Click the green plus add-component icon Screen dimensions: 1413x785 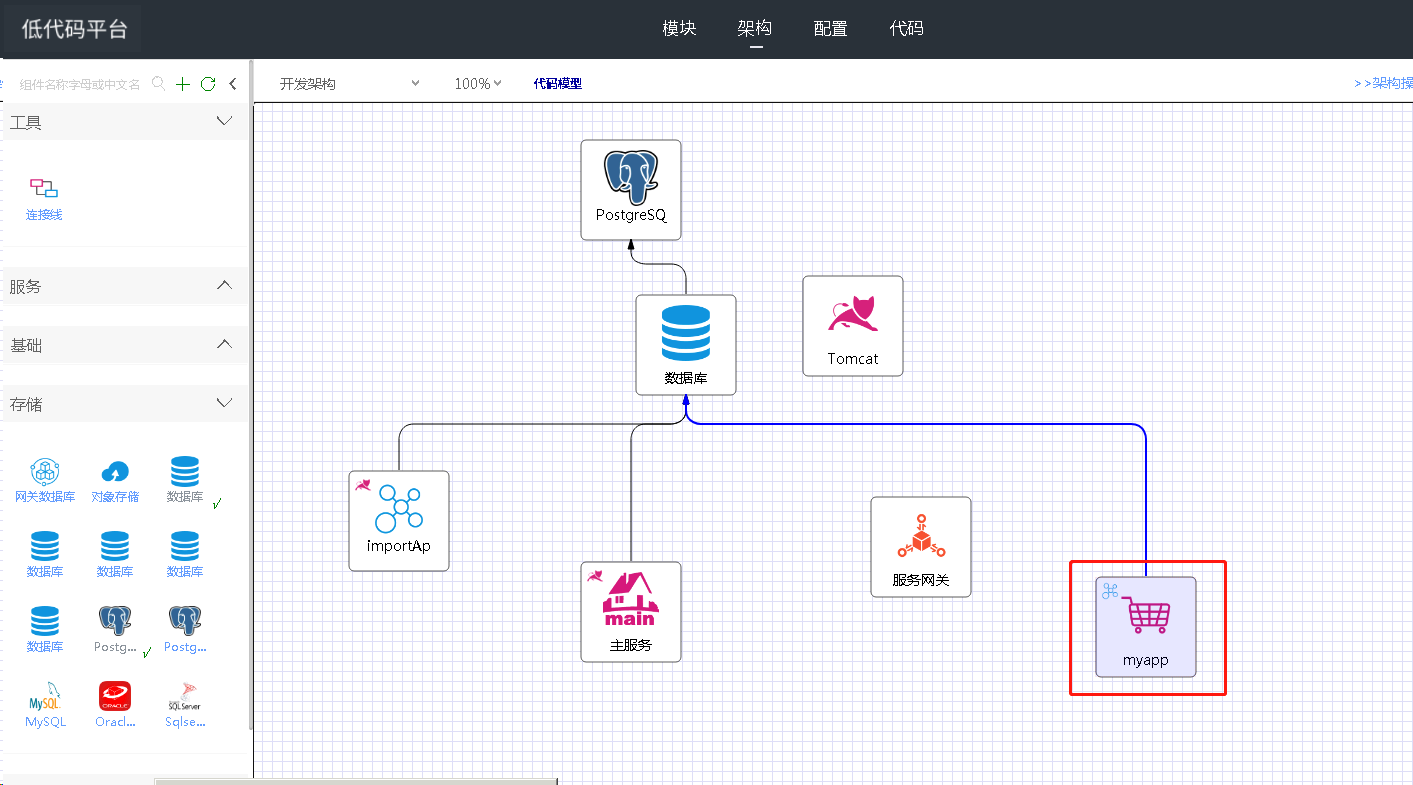click(182, 84)
